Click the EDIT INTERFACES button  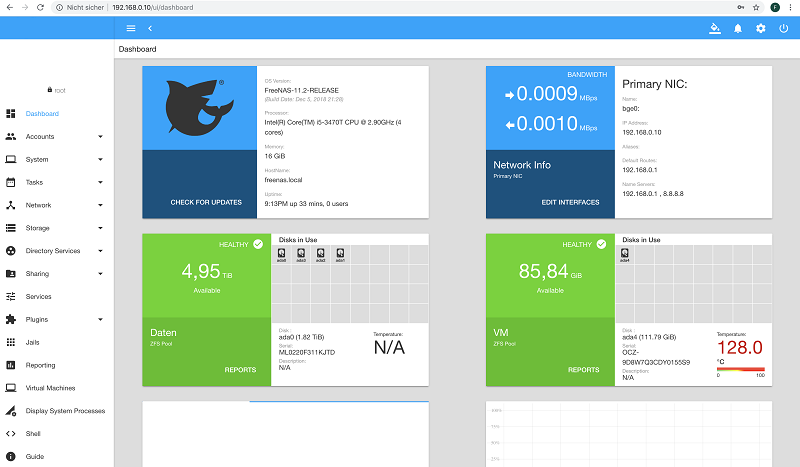[570, 202]
